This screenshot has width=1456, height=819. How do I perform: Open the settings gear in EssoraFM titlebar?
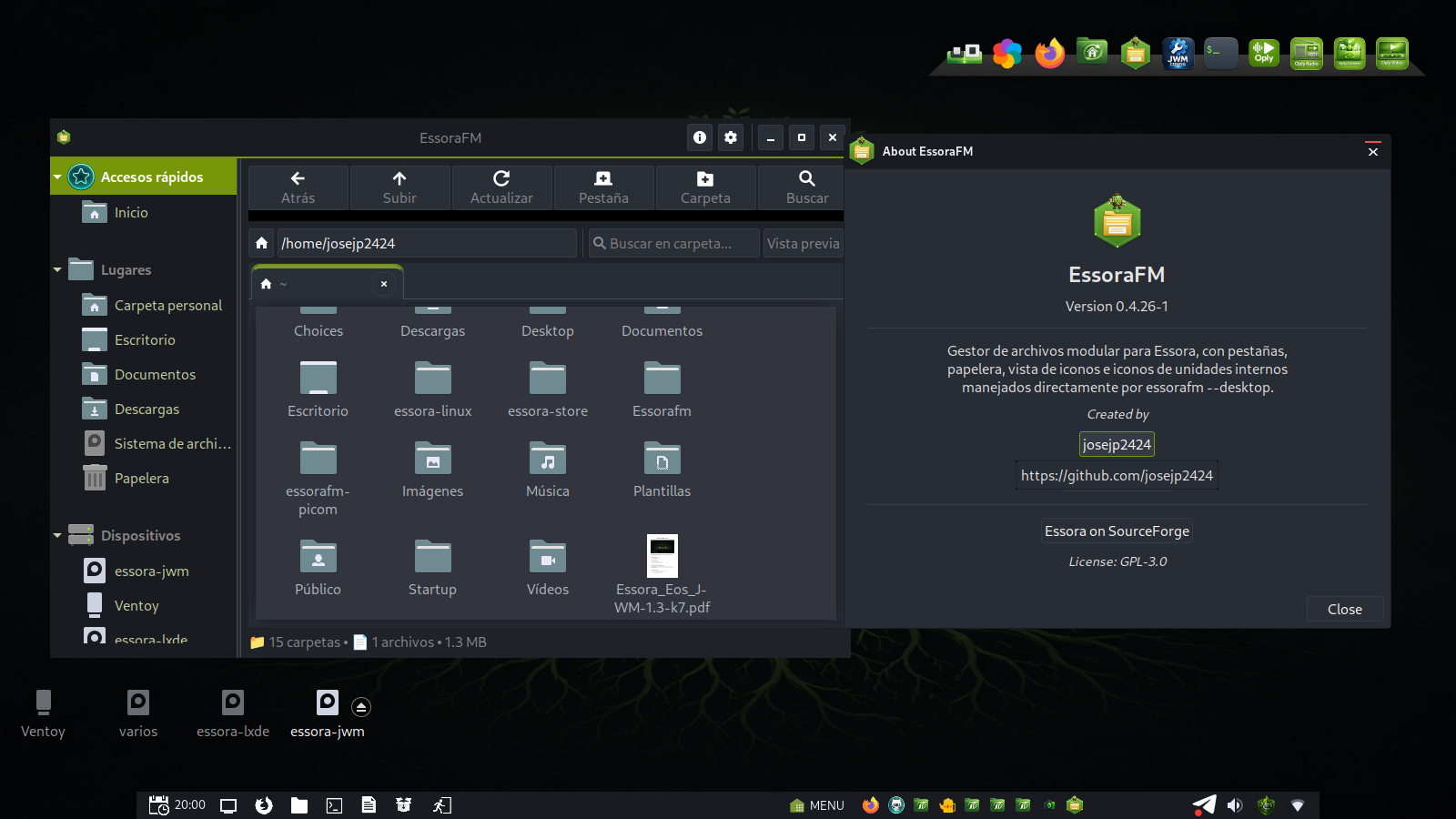click(731, 137)
